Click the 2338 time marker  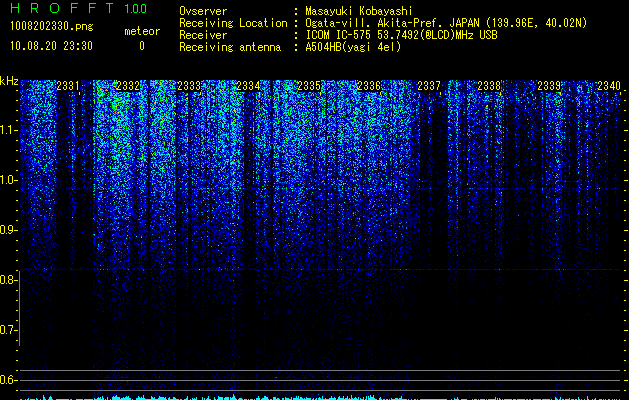point(489,86)
